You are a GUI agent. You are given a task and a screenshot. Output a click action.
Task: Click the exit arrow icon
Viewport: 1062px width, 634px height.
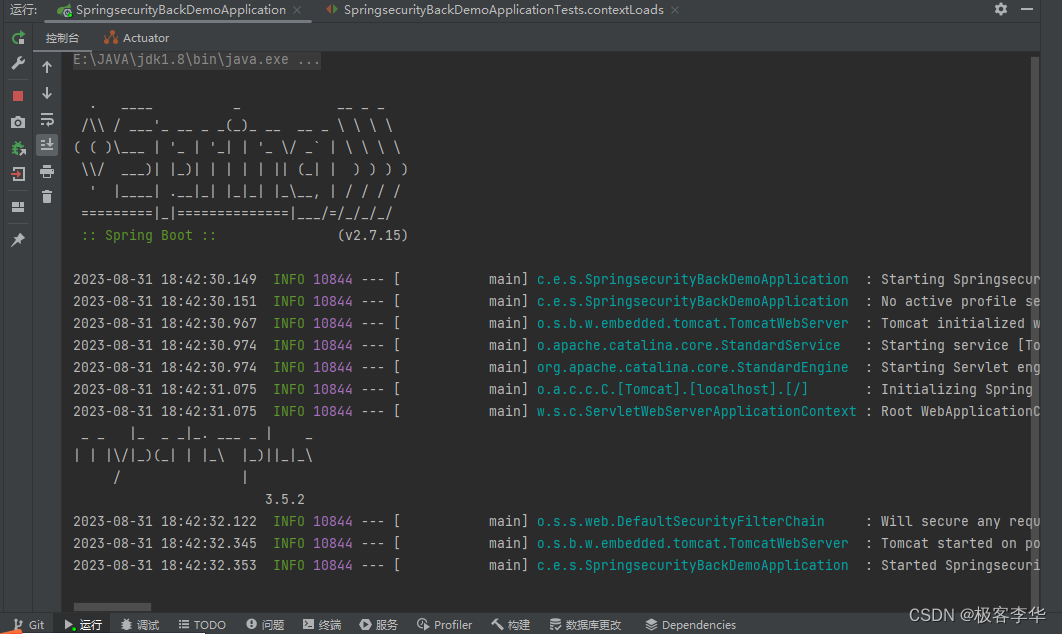tap(18, 174)
